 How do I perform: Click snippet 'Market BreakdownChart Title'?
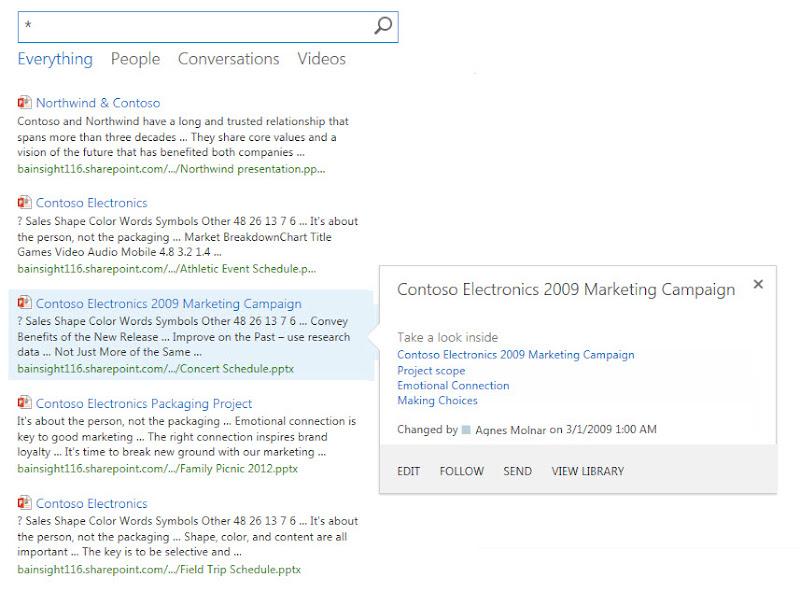[x=258, y=237]
